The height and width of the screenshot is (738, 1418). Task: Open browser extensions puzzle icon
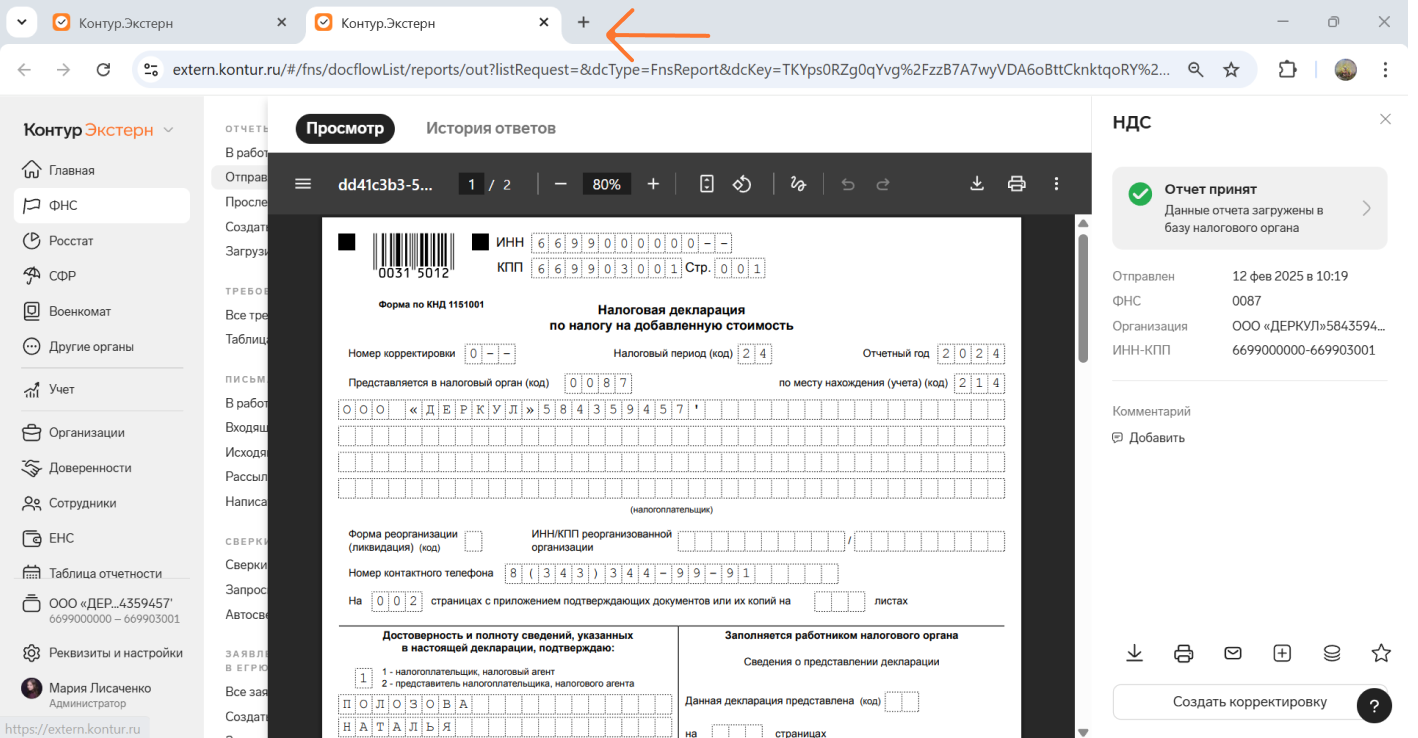pos(1287,69)
